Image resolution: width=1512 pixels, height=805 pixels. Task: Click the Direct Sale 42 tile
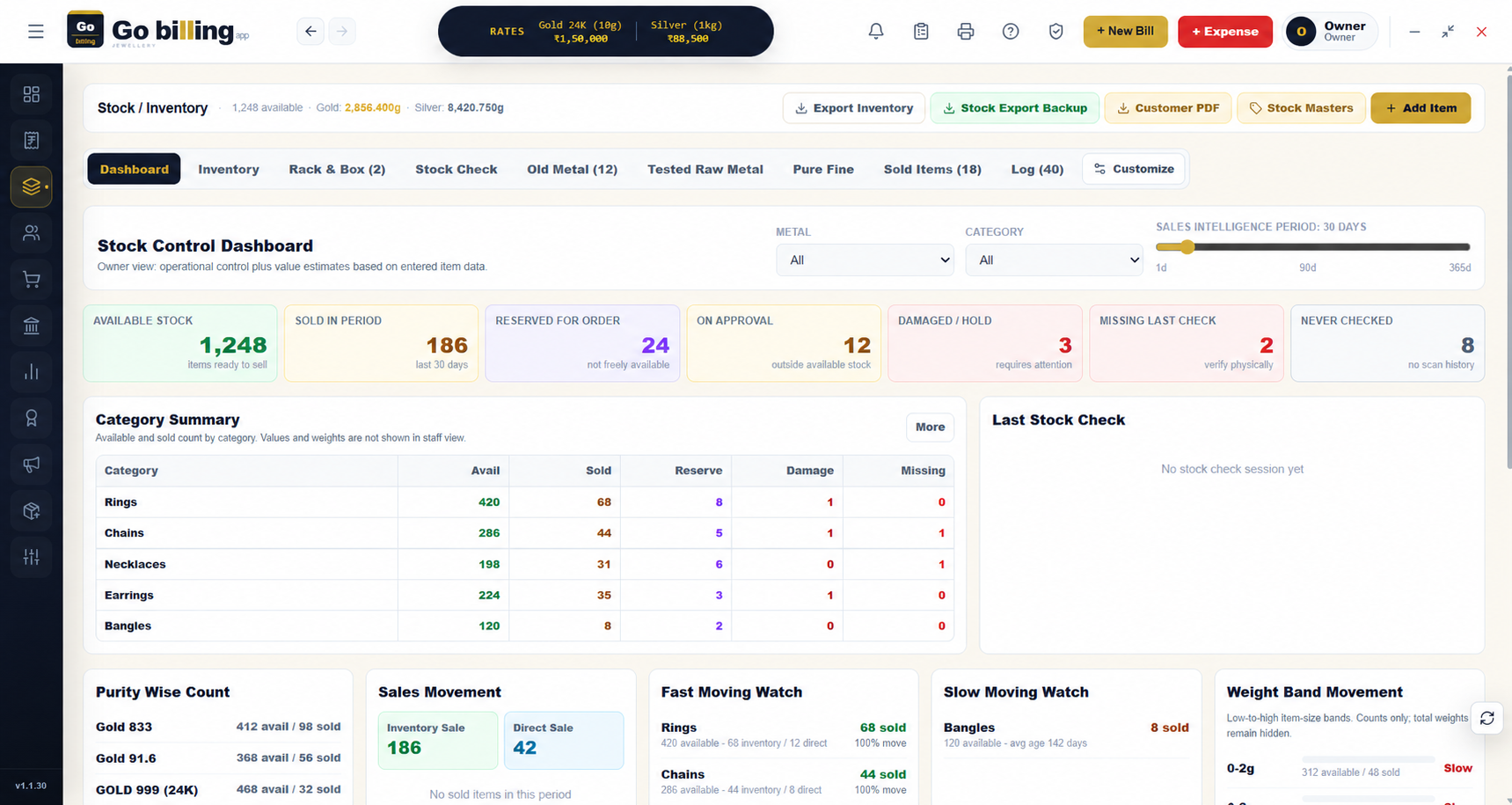[x=564, y=740]
